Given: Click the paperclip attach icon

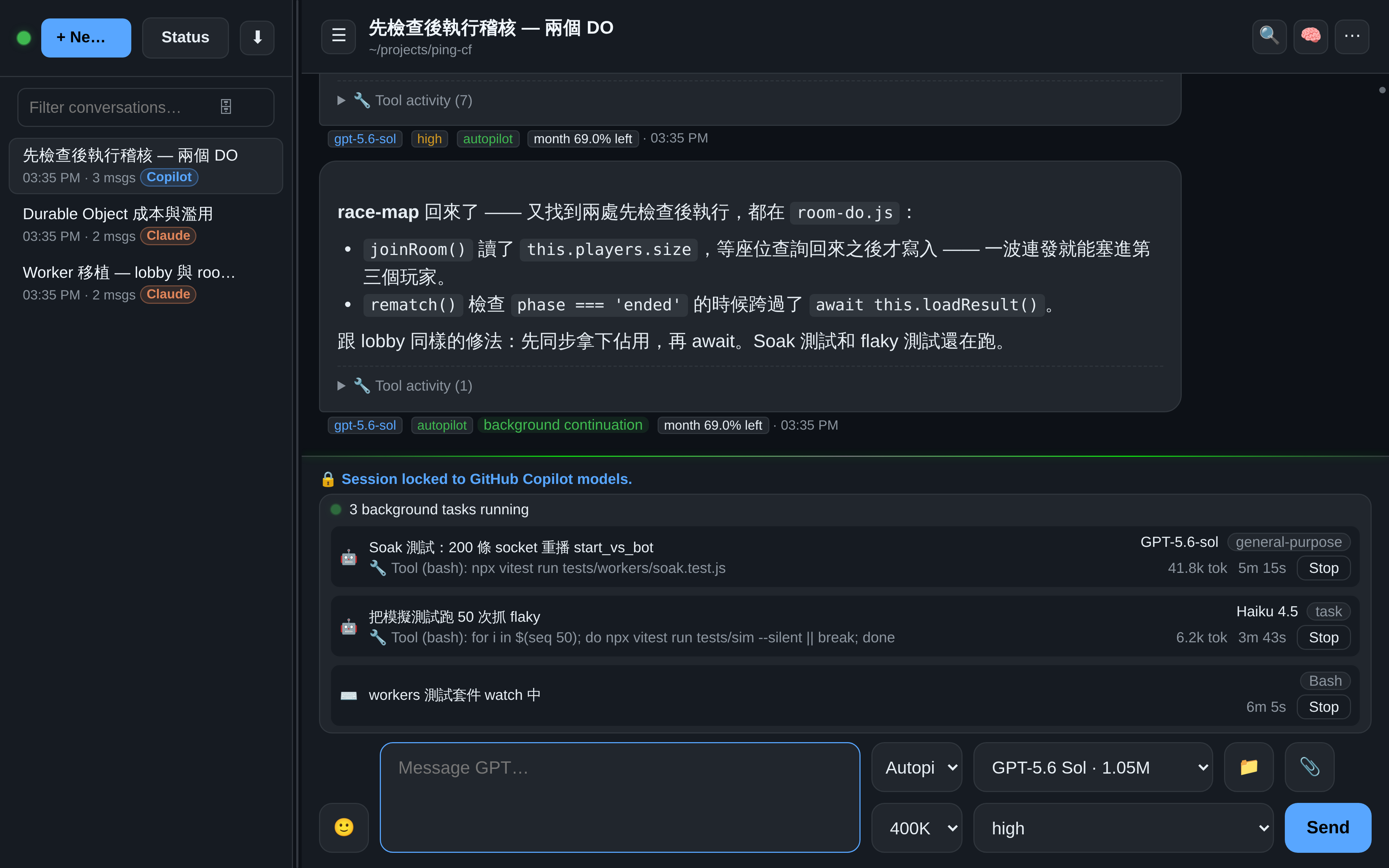Looking at the screenshot, I should 1309,767.
